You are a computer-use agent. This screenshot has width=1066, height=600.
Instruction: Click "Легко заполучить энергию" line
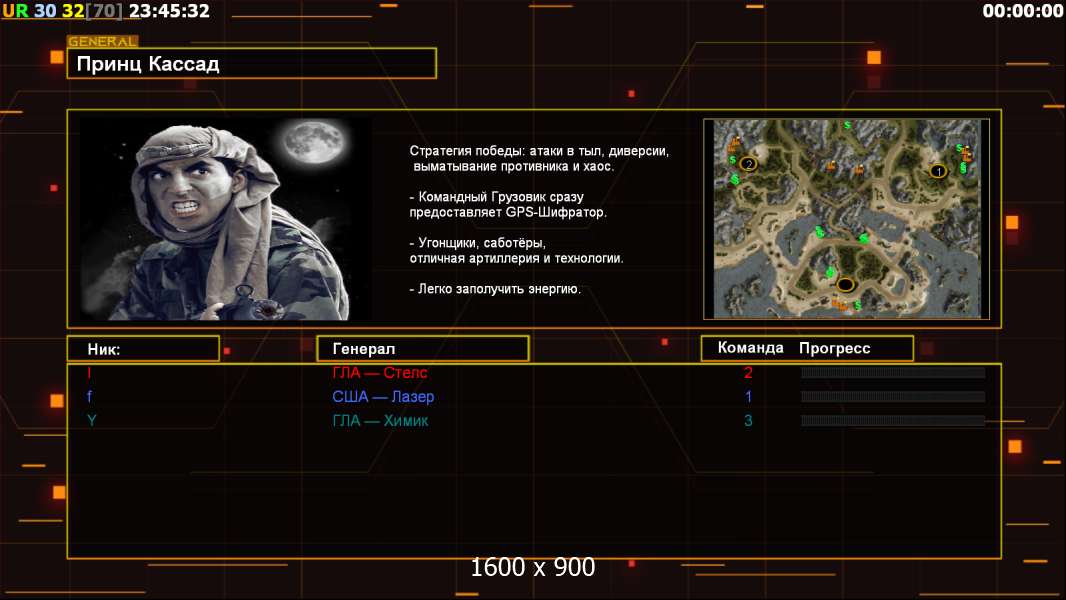(495, 289)
